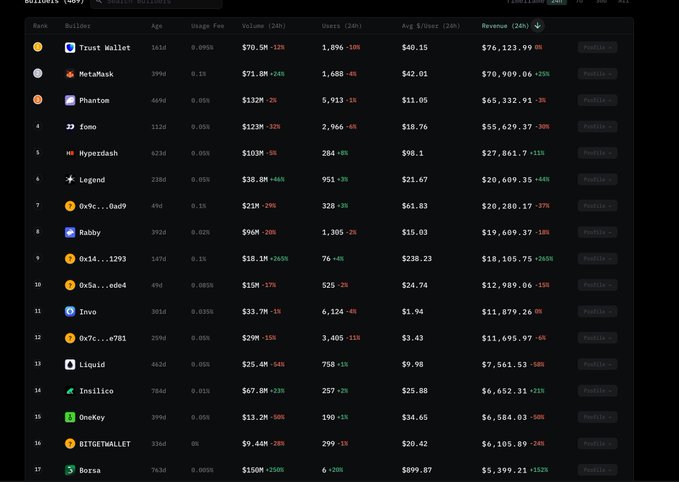
Task: Click the BITGETWALLET question-mark icon
Action: (x=70, y=444)
